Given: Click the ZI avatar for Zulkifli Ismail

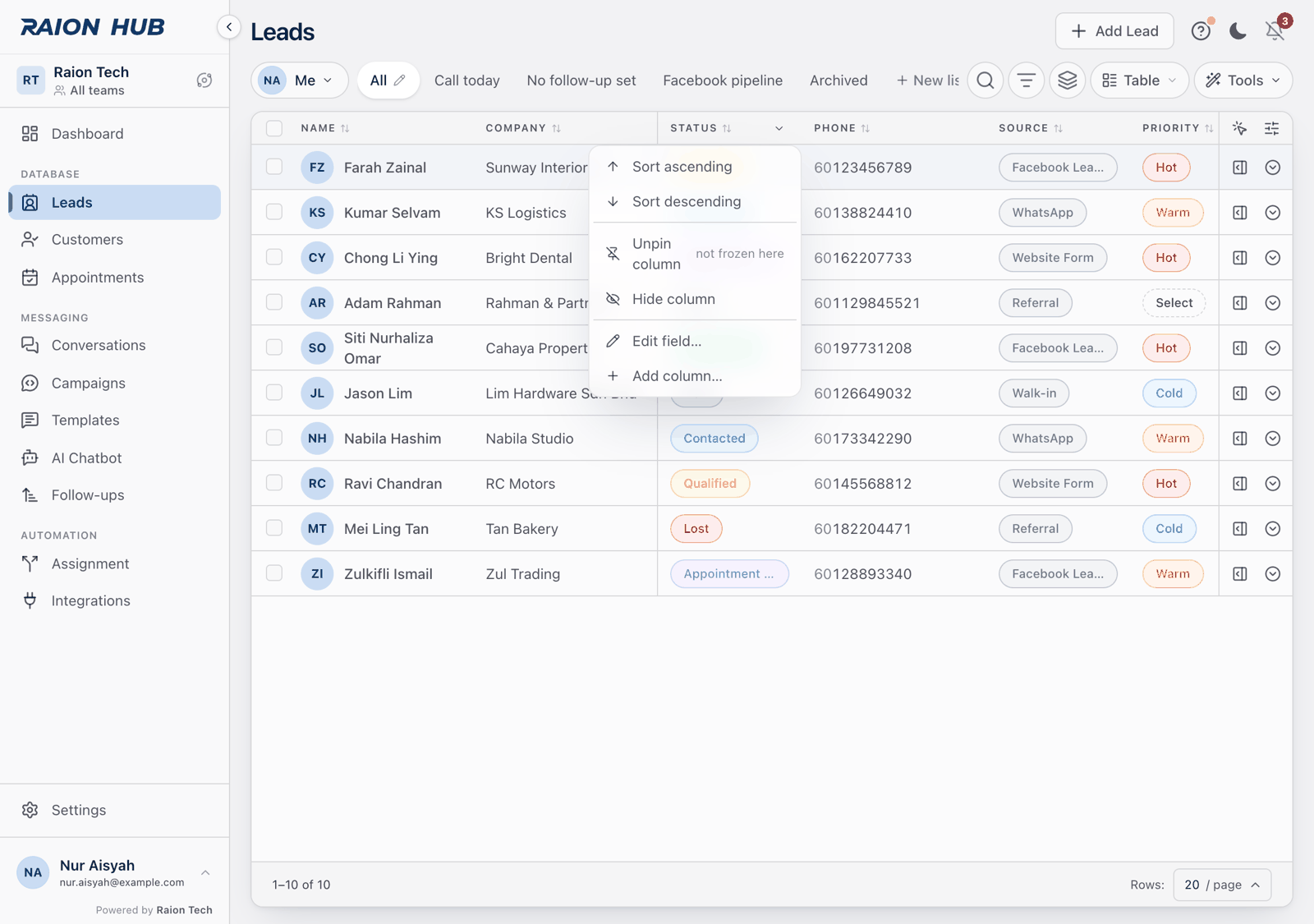Looking at the screenshot, I should click(x=317, y=574).
